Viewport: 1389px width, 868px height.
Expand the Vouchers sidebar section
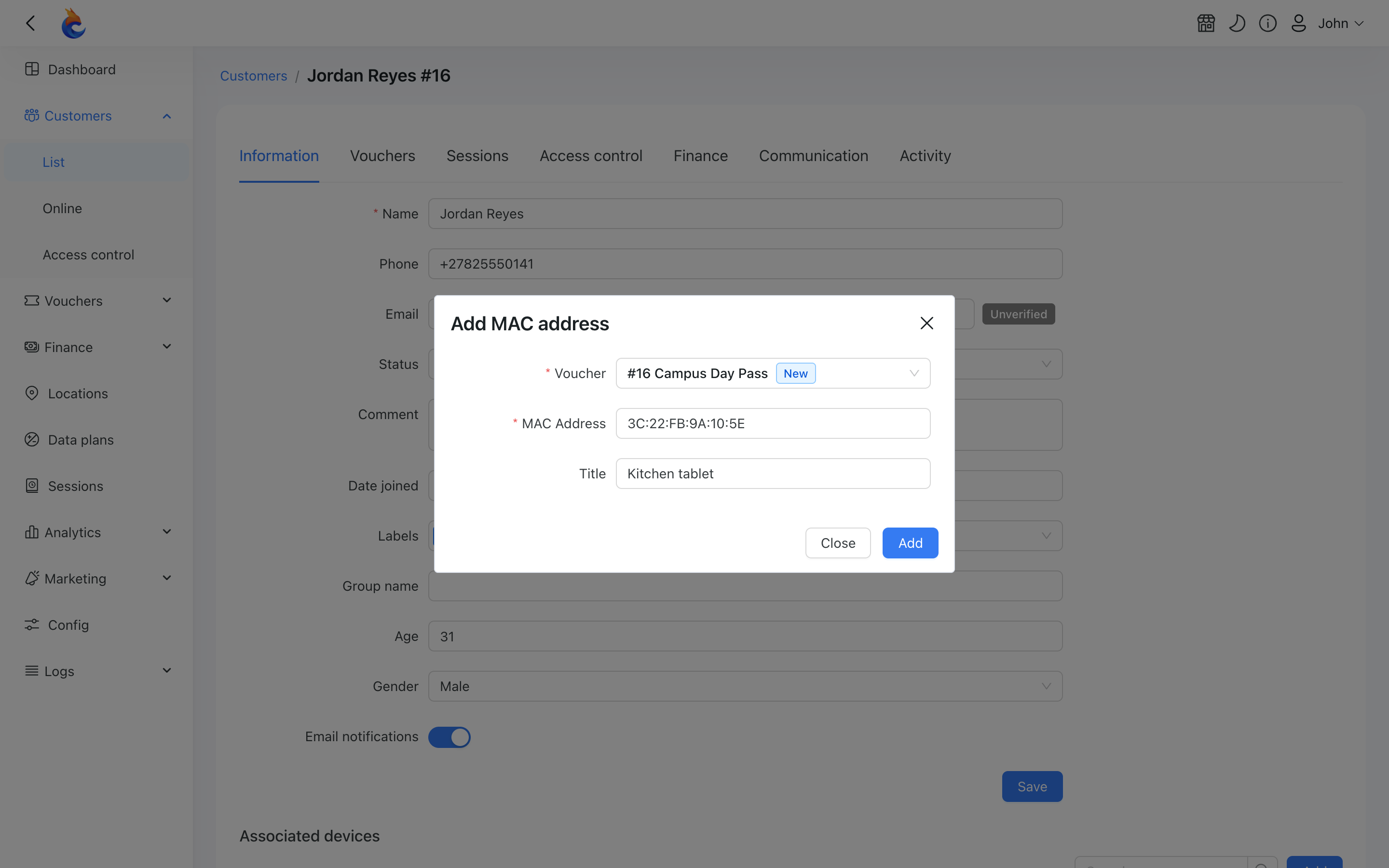click(96, 301)
